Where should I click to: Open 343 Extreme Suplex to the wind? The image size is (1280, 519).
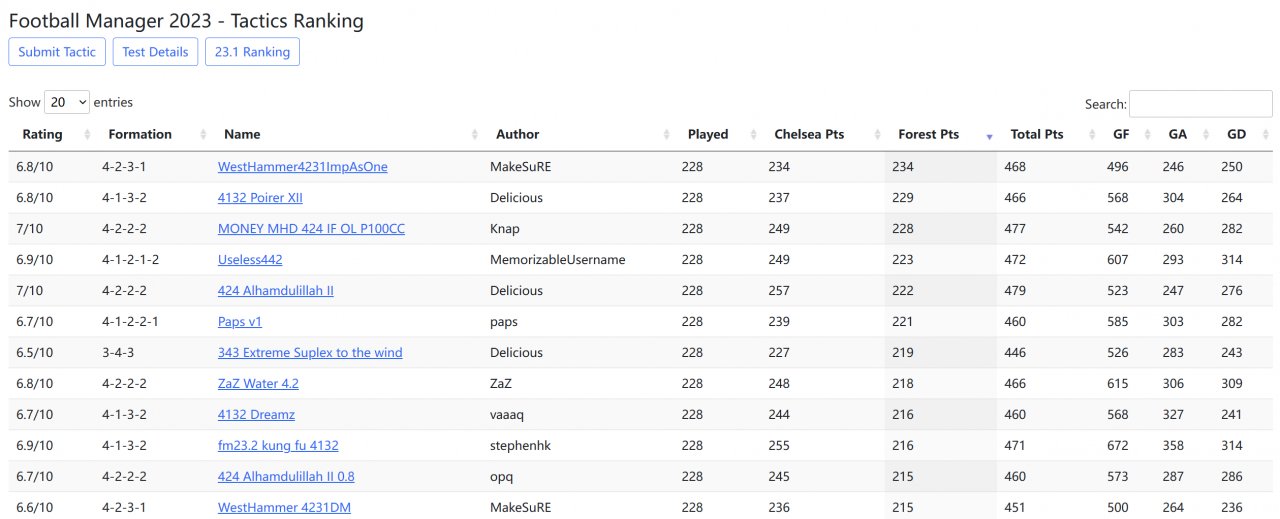tap(310, 353)
